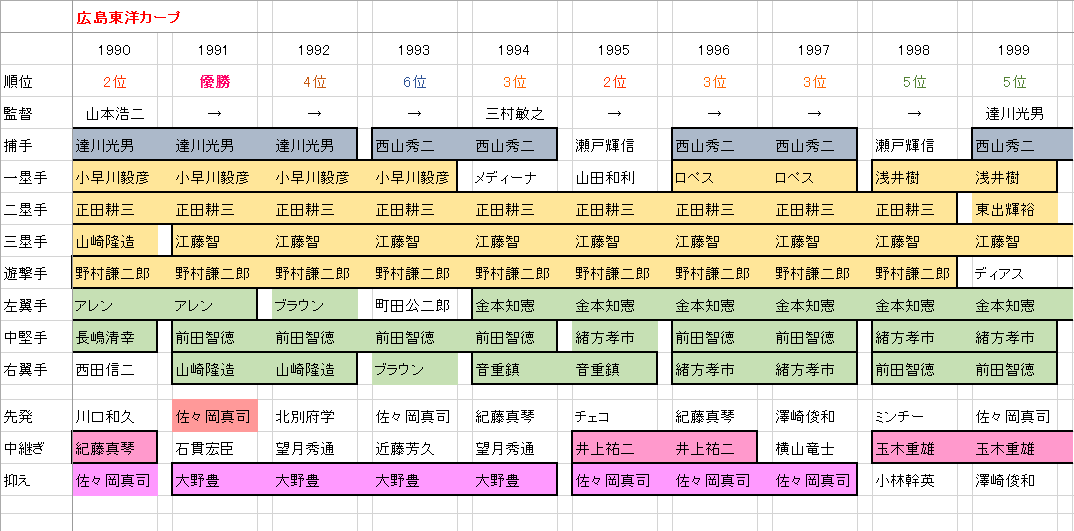Click 大野豊 cell under 1991

214,480
